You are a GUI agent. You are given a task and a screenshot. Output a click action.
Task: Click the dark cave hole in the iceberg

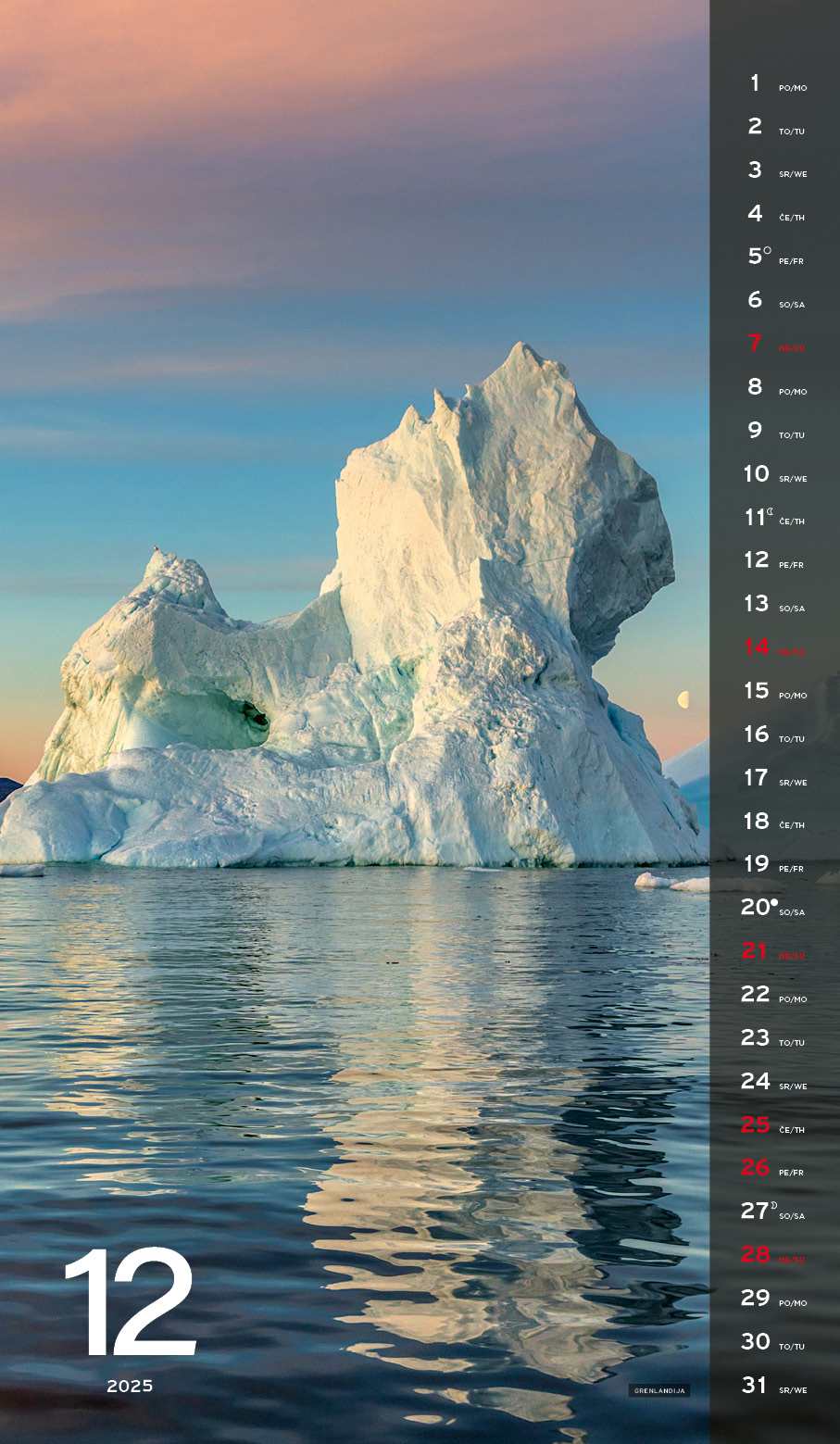254,713
